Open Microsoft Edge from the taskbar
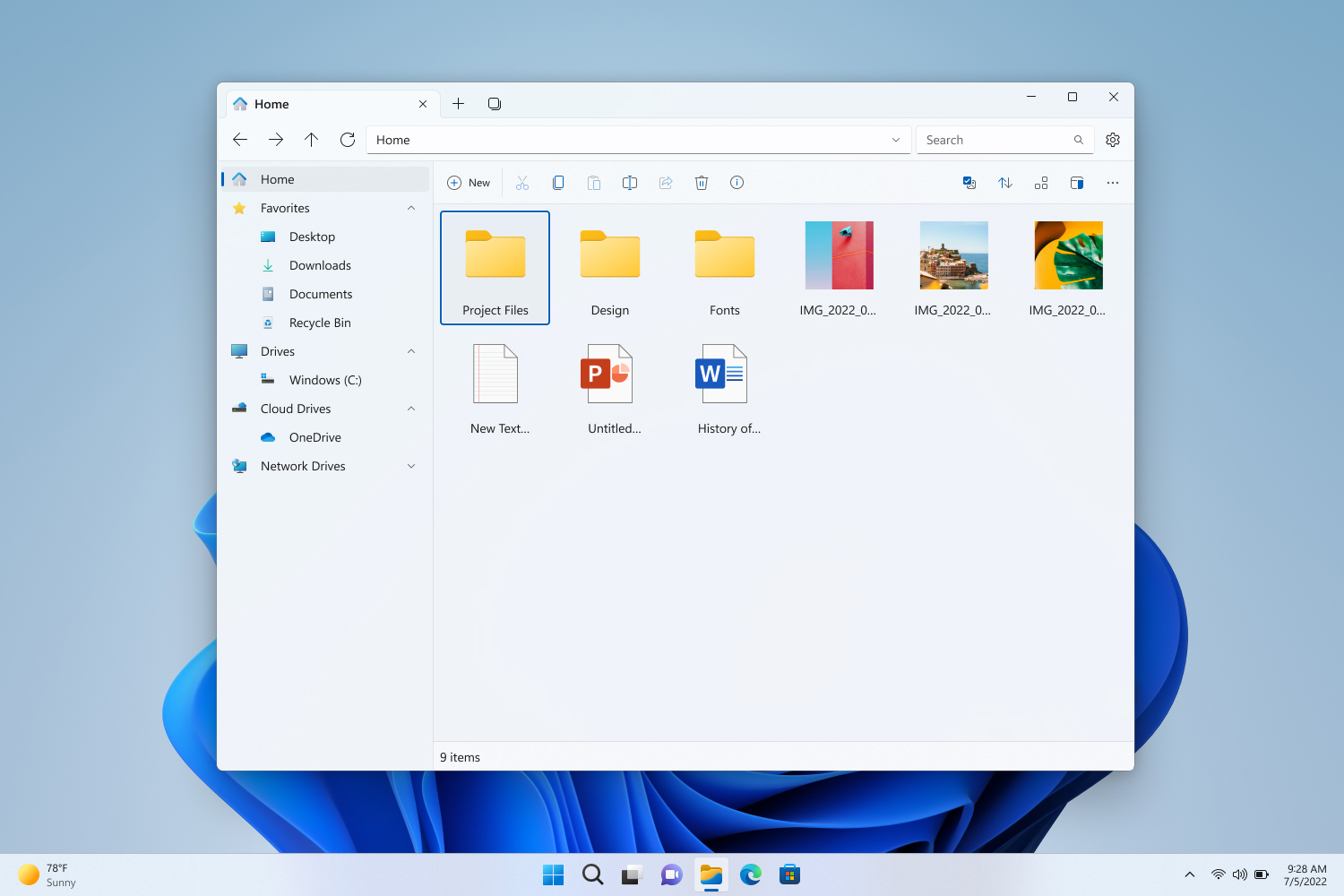This screenshot has width=1344, height=896. 751,874
